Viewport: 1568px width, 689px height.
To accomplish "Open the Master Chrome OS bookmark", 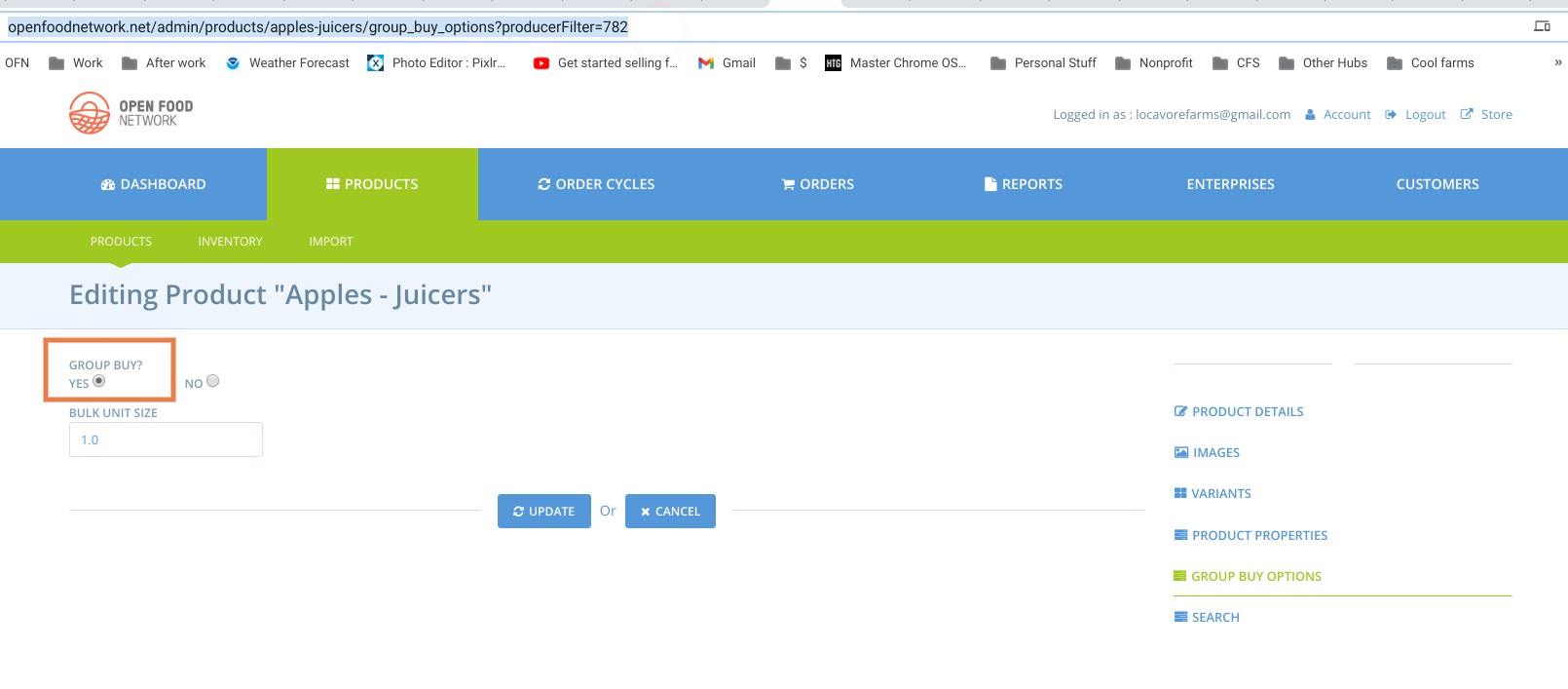I will [895, 62].
